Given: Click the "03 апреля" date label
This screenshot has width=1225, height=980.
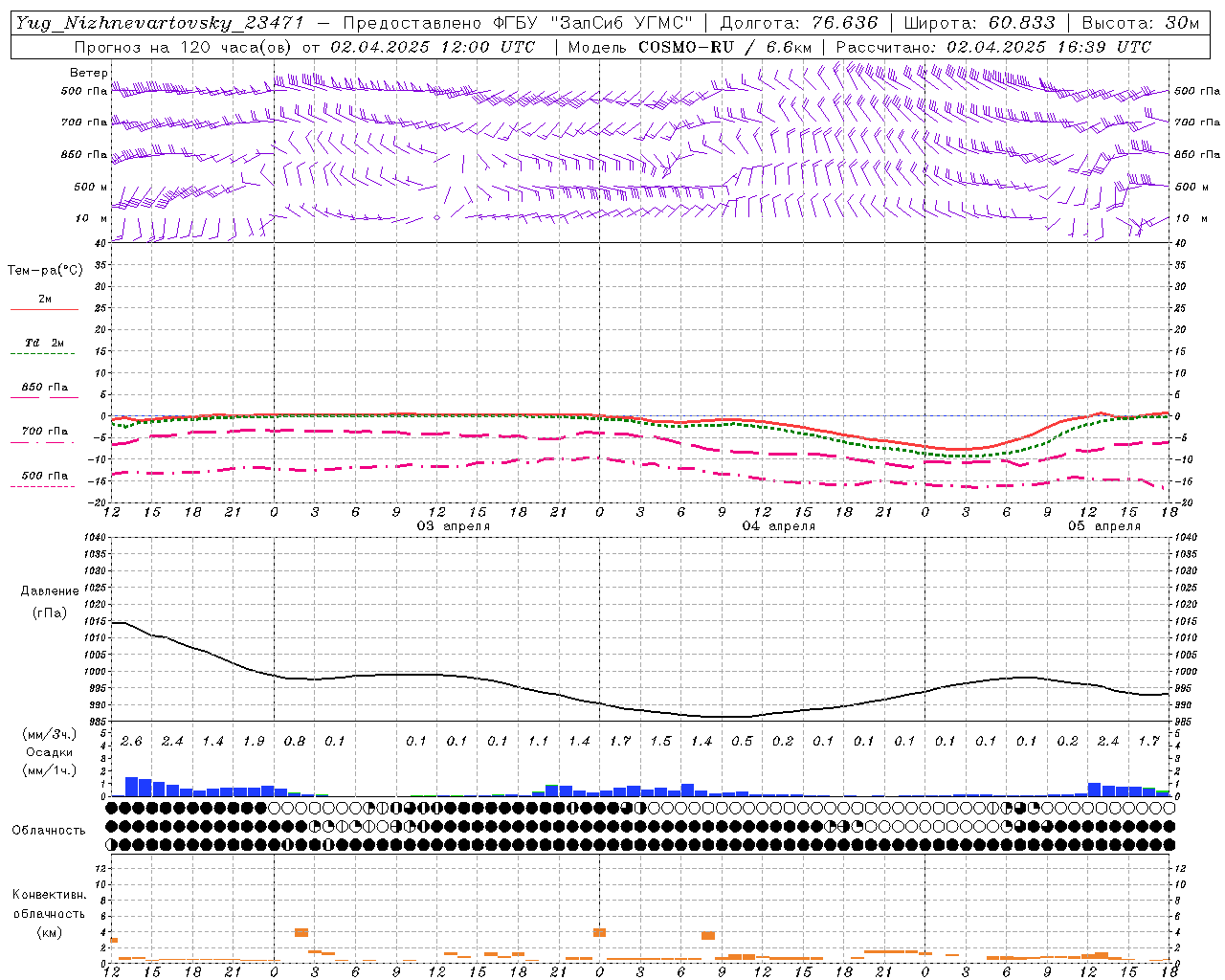Looking at the screenshot, I should pos(454,526).
